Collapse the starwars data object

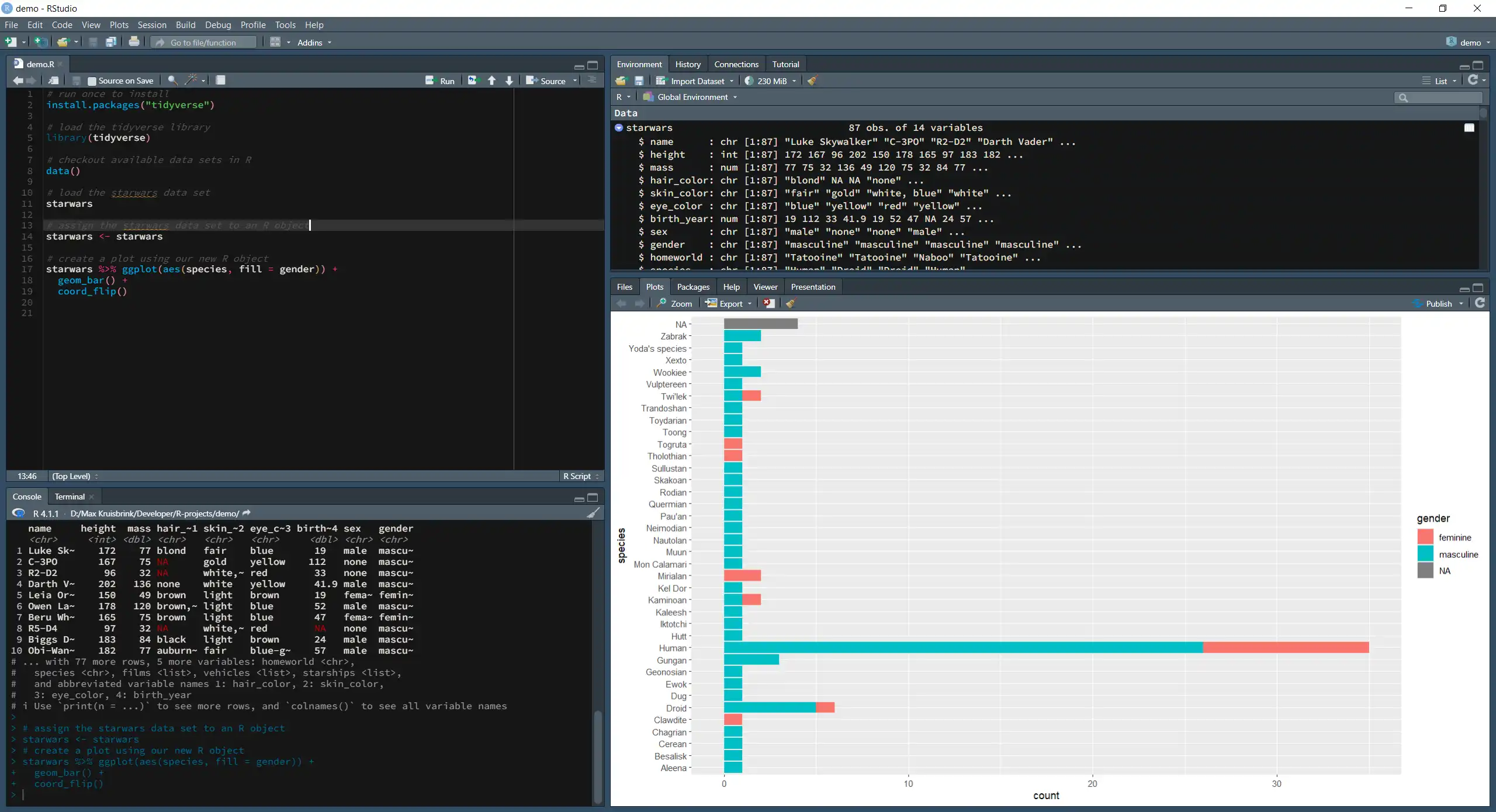tap(619, 127)
